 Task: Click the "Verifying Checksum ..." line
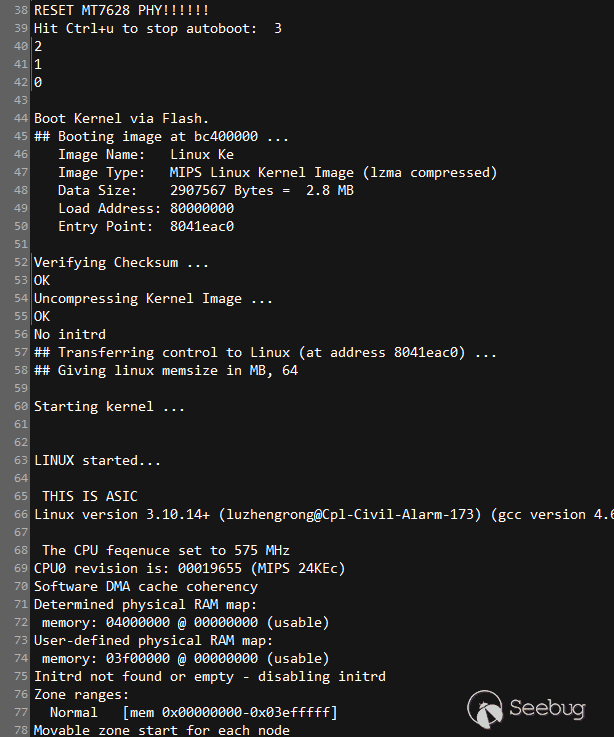click(x=121, y=262)
